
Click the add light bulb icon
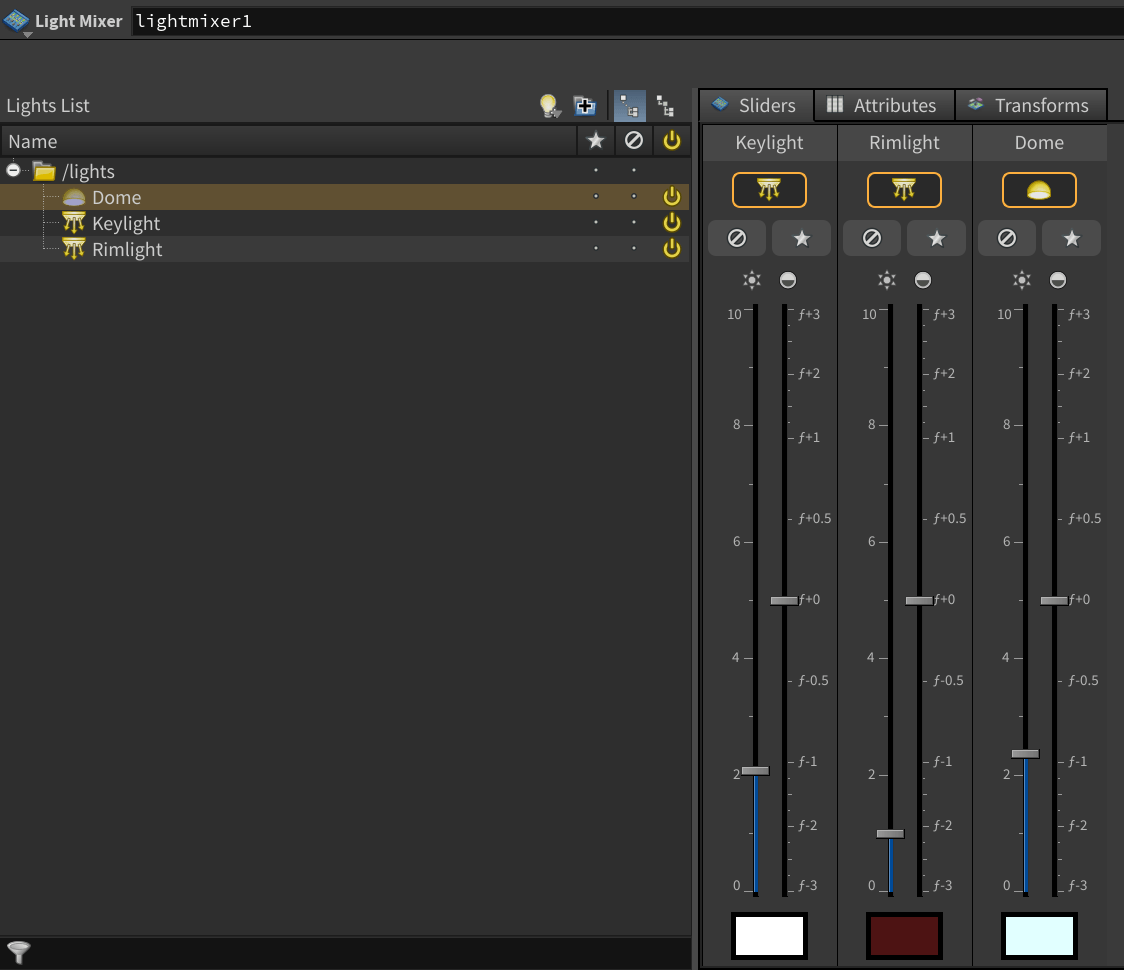[549, 106]
